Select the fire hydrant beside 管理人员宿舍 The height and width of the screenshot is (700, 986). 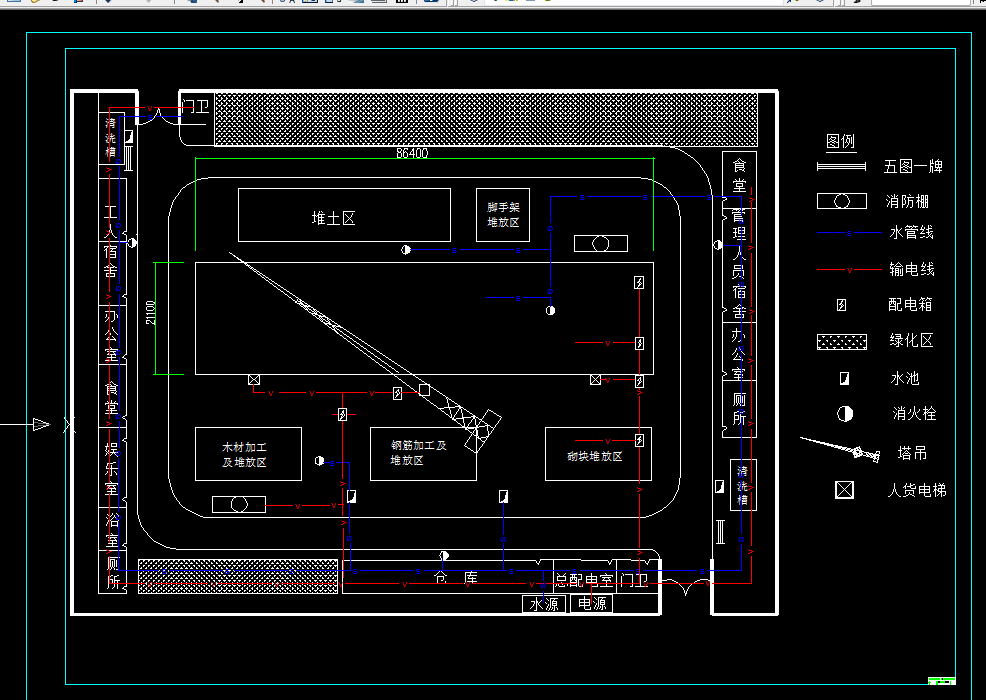717,245
